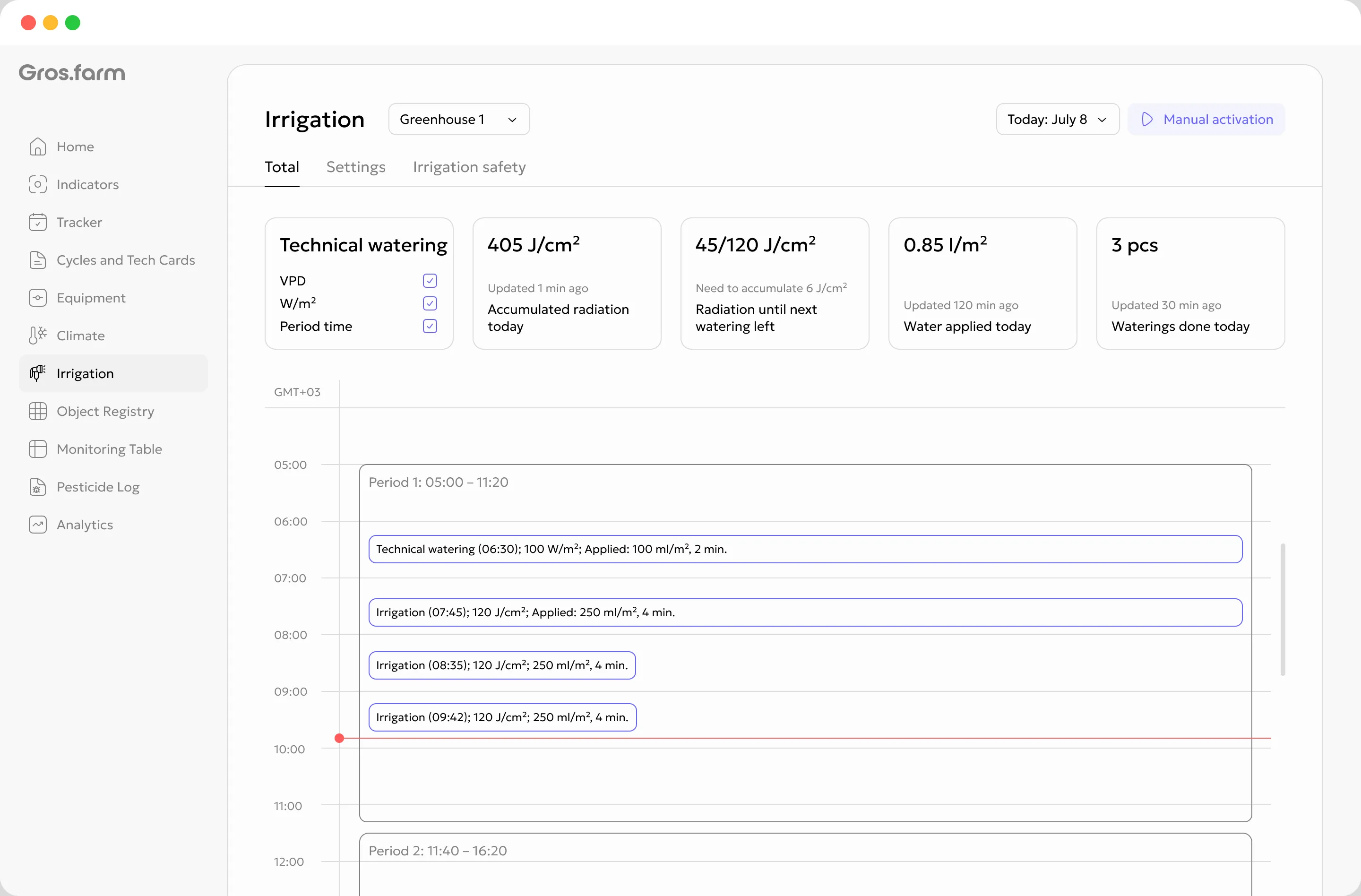1361x896 pixels.
Task: Open Object Registry menu item
Action: coord(113,411)
